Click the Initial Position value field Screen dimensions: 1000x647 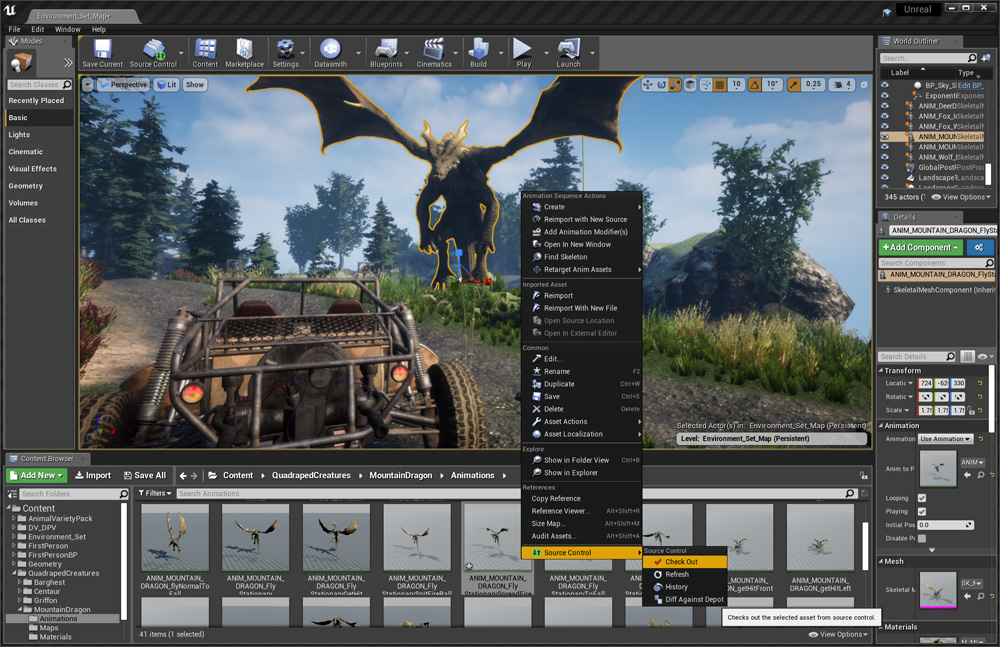point(946,525)
